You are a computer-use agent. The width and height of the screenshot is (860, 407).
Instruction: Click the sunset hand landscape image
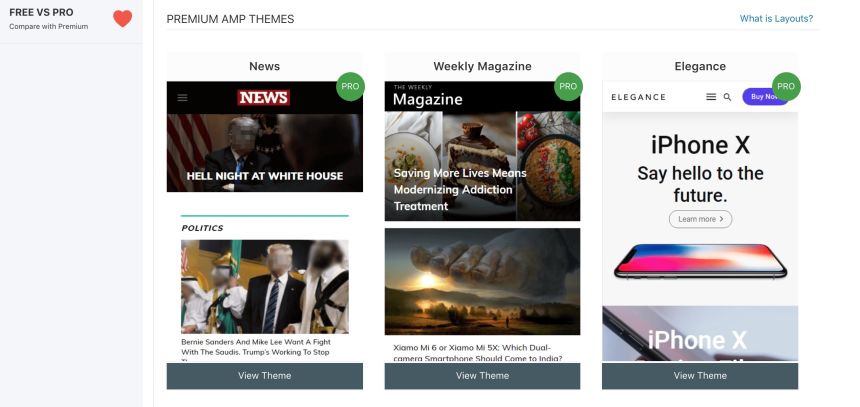click(482, 281)
